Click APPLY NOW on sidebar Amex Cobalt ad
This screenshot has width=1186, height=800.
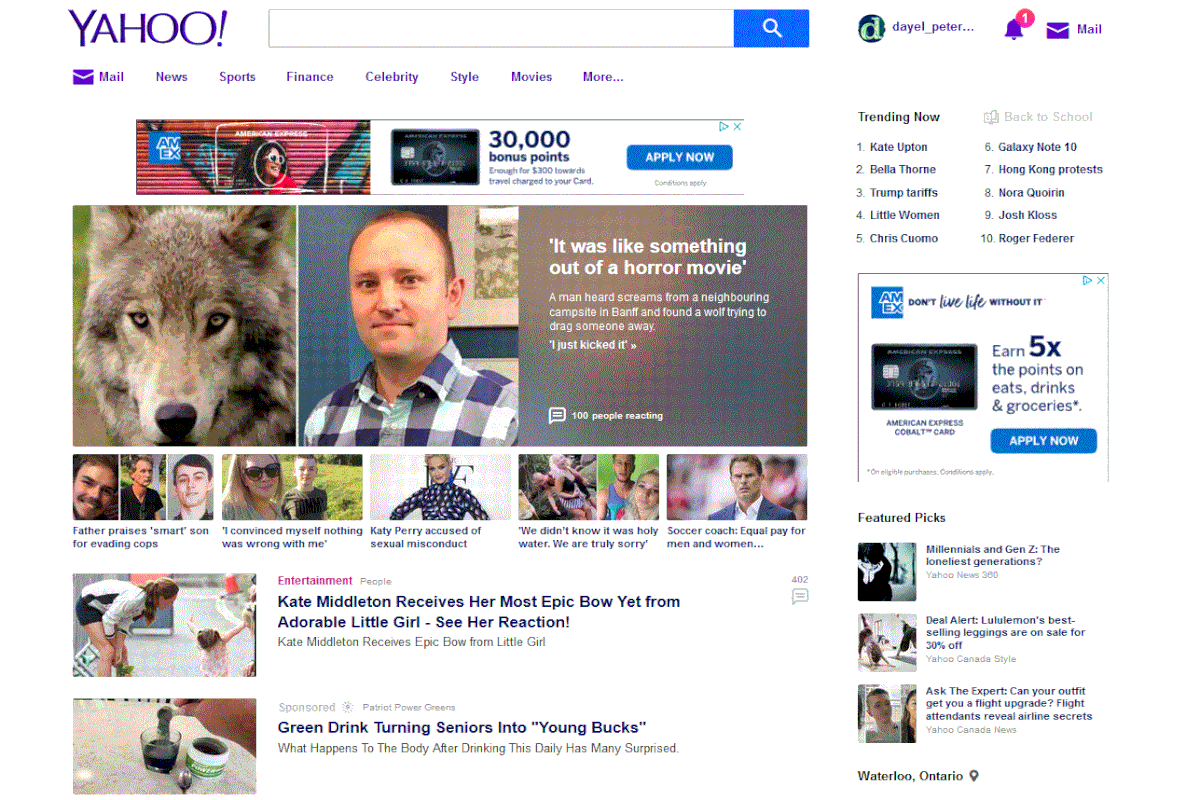click(1044, 441)
